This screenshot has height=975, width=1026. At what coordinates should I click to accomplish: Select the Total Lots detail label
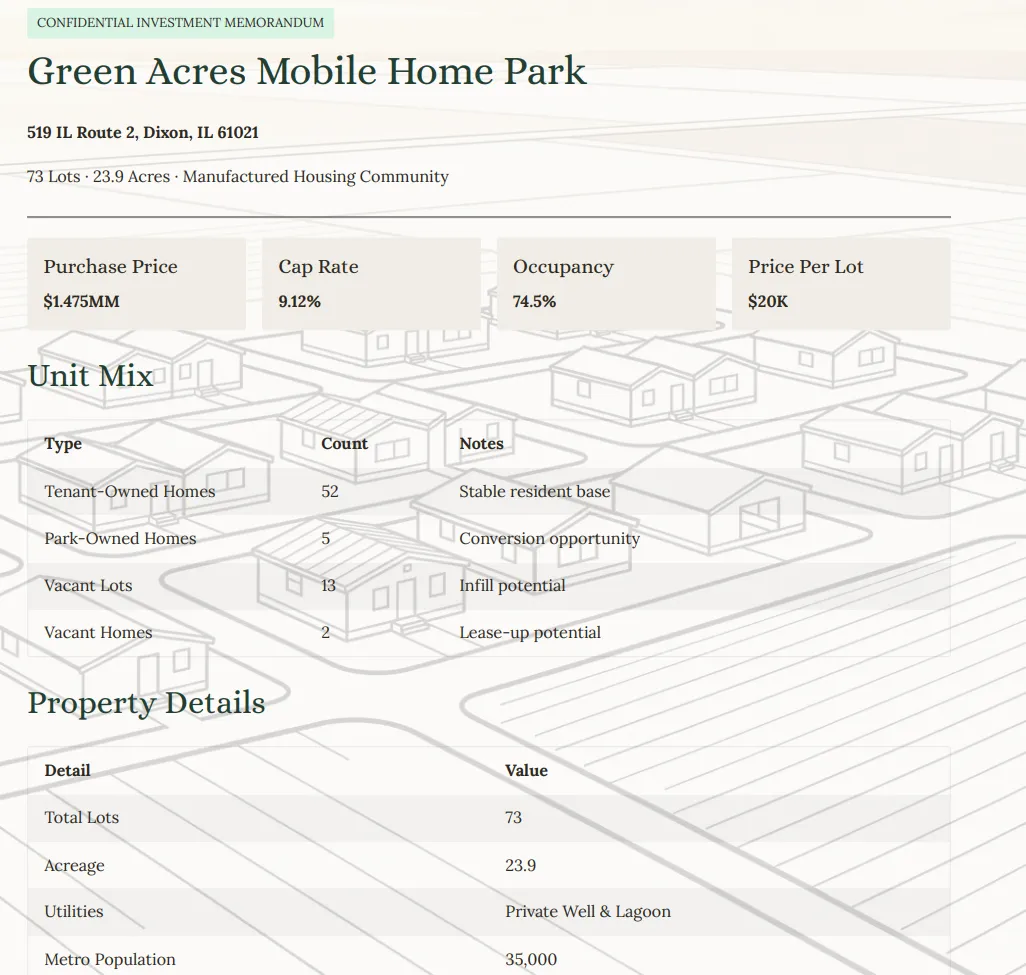(82, 818)
